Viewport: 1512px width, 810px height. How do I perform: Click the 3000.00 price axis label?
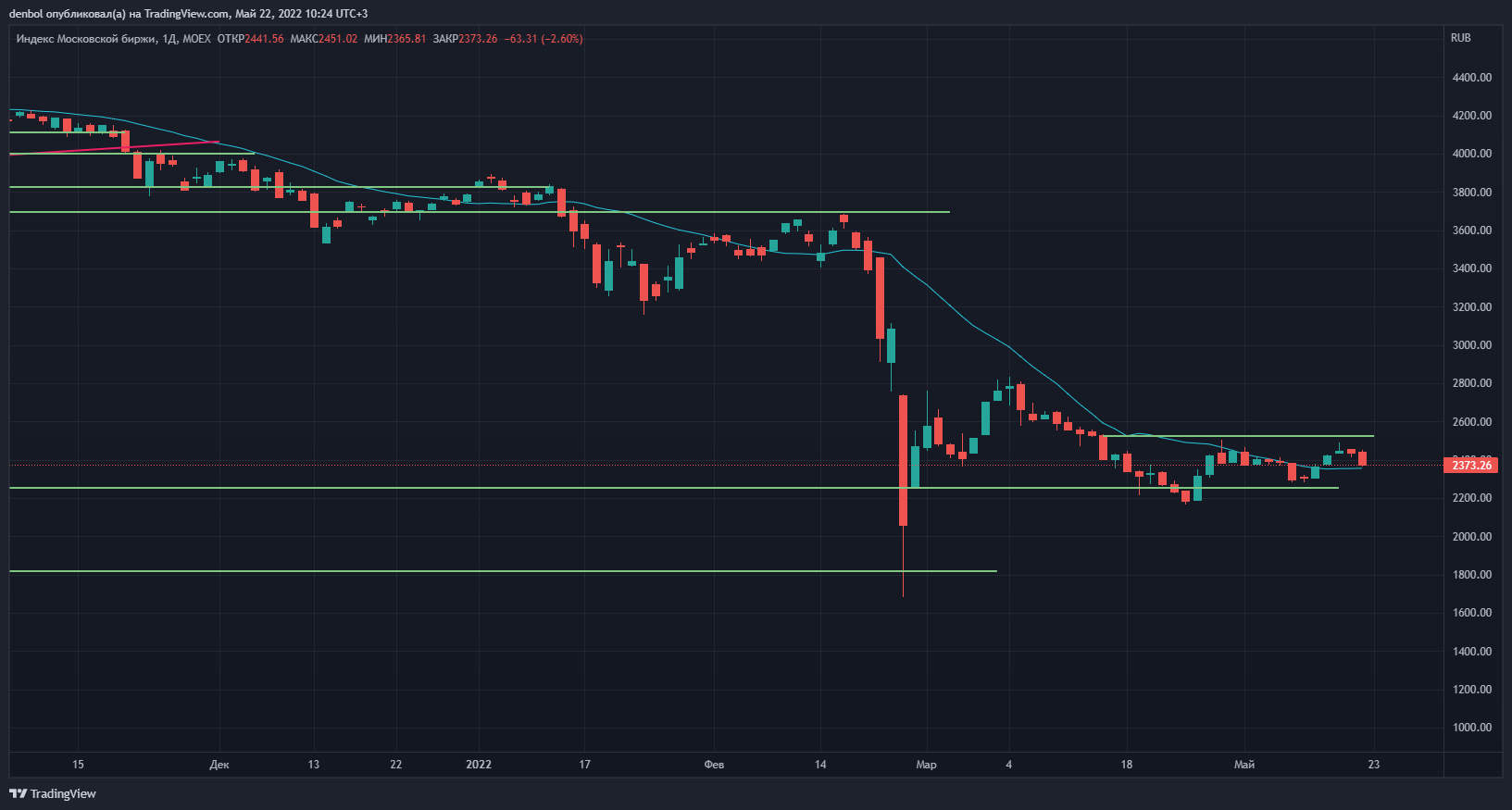click(x=1472, y=345)
